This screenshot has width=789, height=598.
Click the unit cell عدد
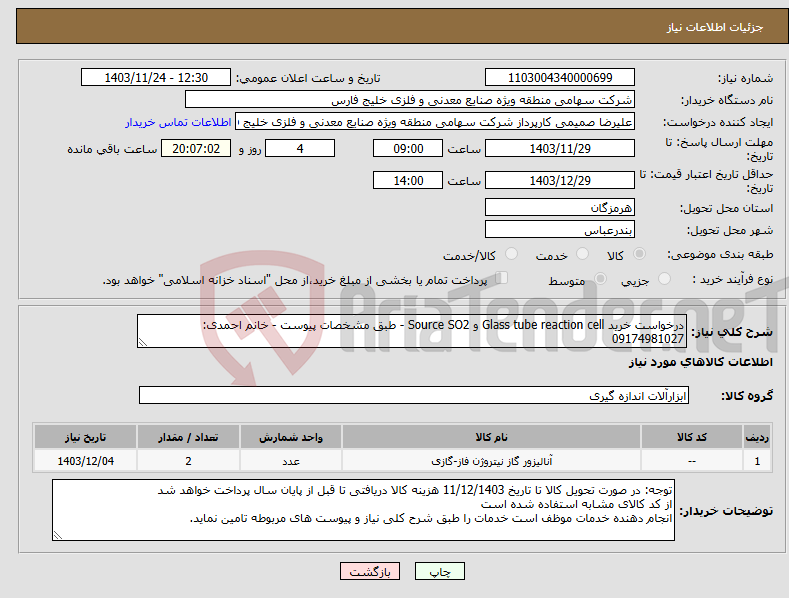(291, 461)
